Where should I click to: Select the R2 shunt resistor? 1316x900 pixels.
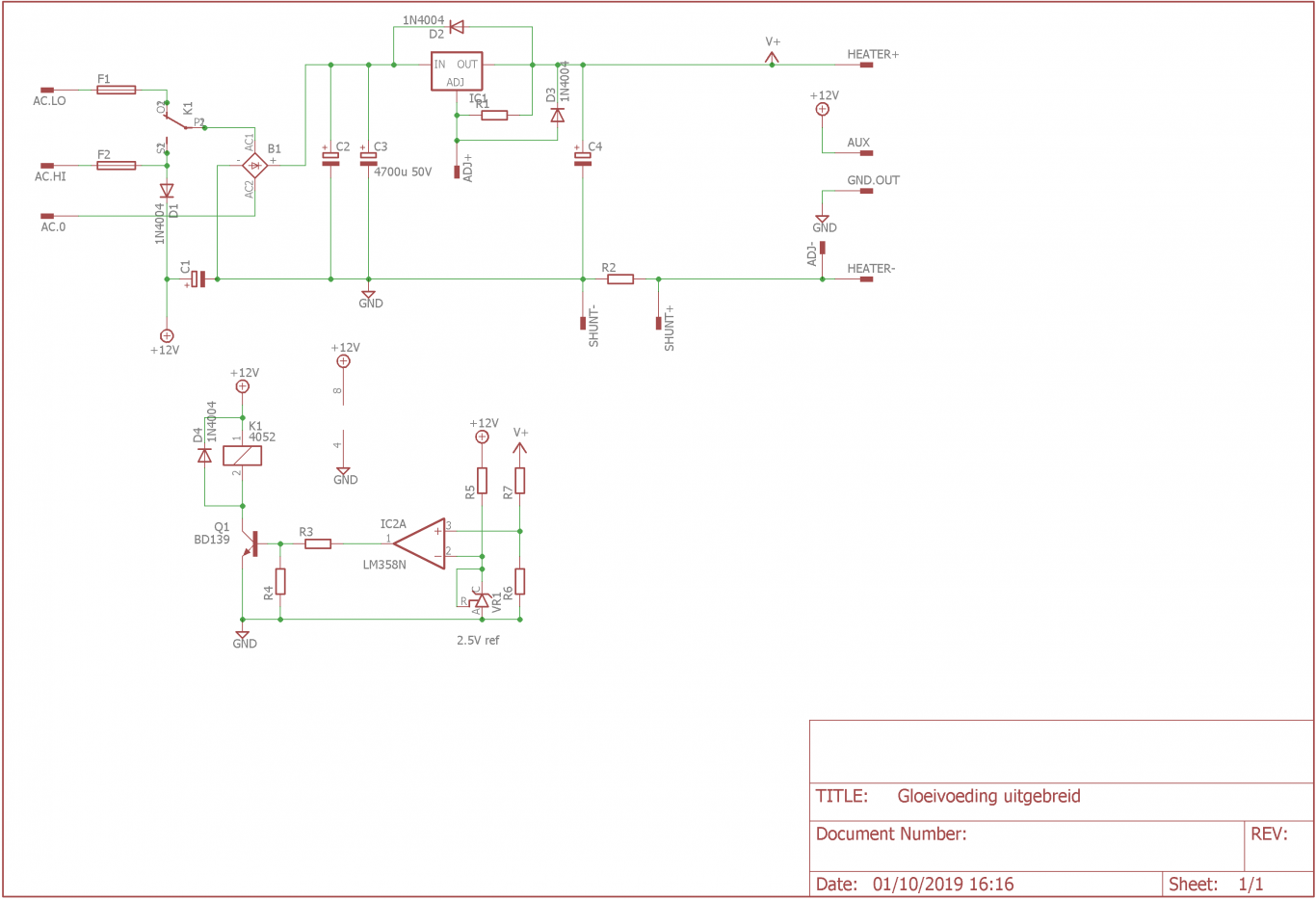click(620, 279)
